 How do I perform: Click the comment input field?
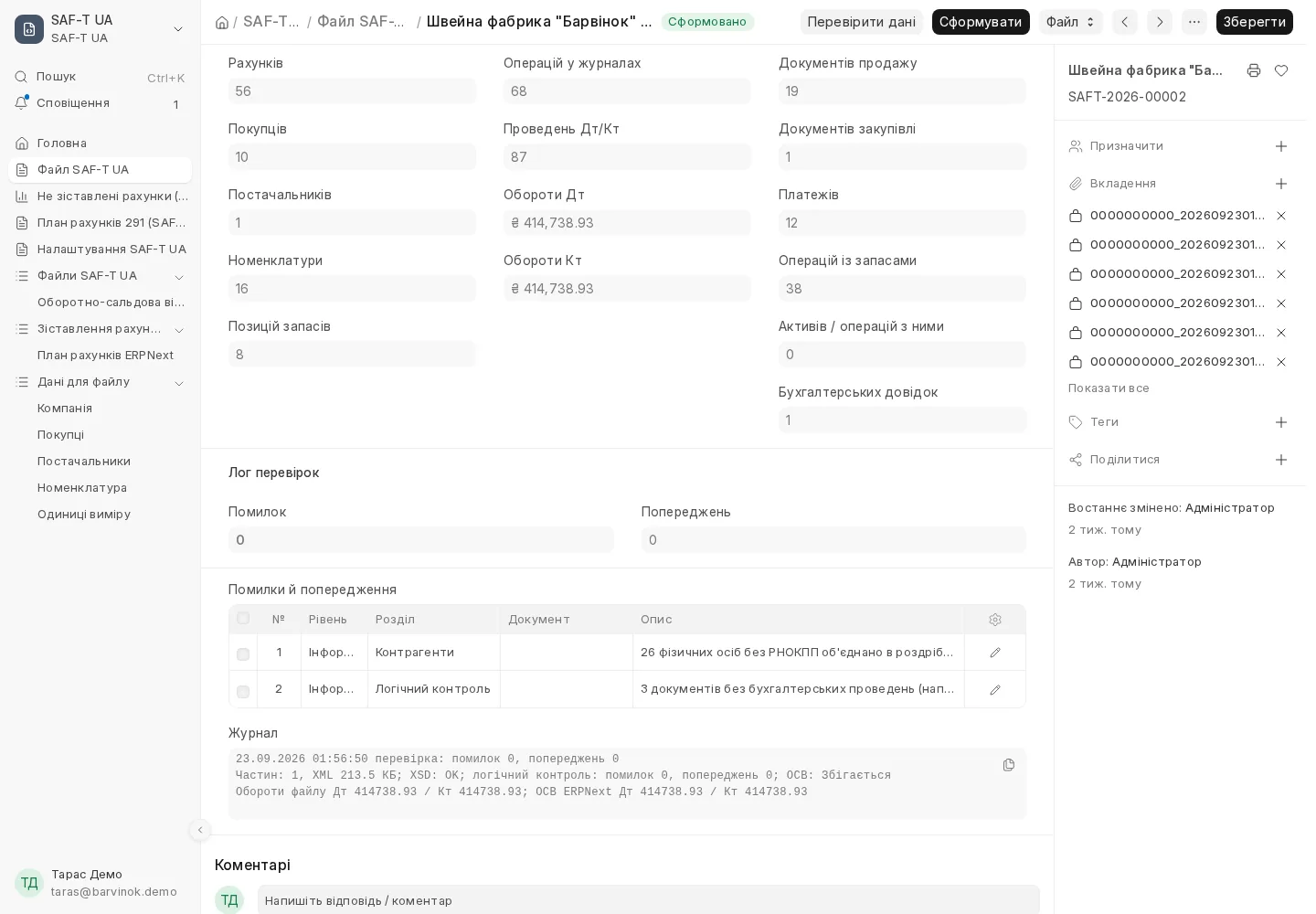click(649, 899)
